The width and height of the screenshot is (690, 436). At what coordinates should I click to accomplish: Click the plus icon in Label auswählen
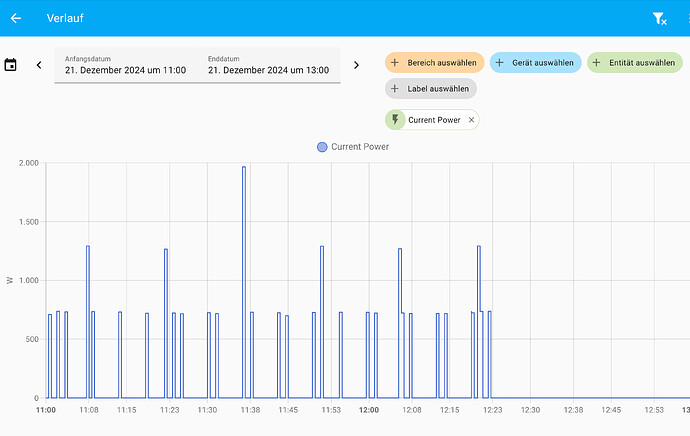(x=395, y=88)
